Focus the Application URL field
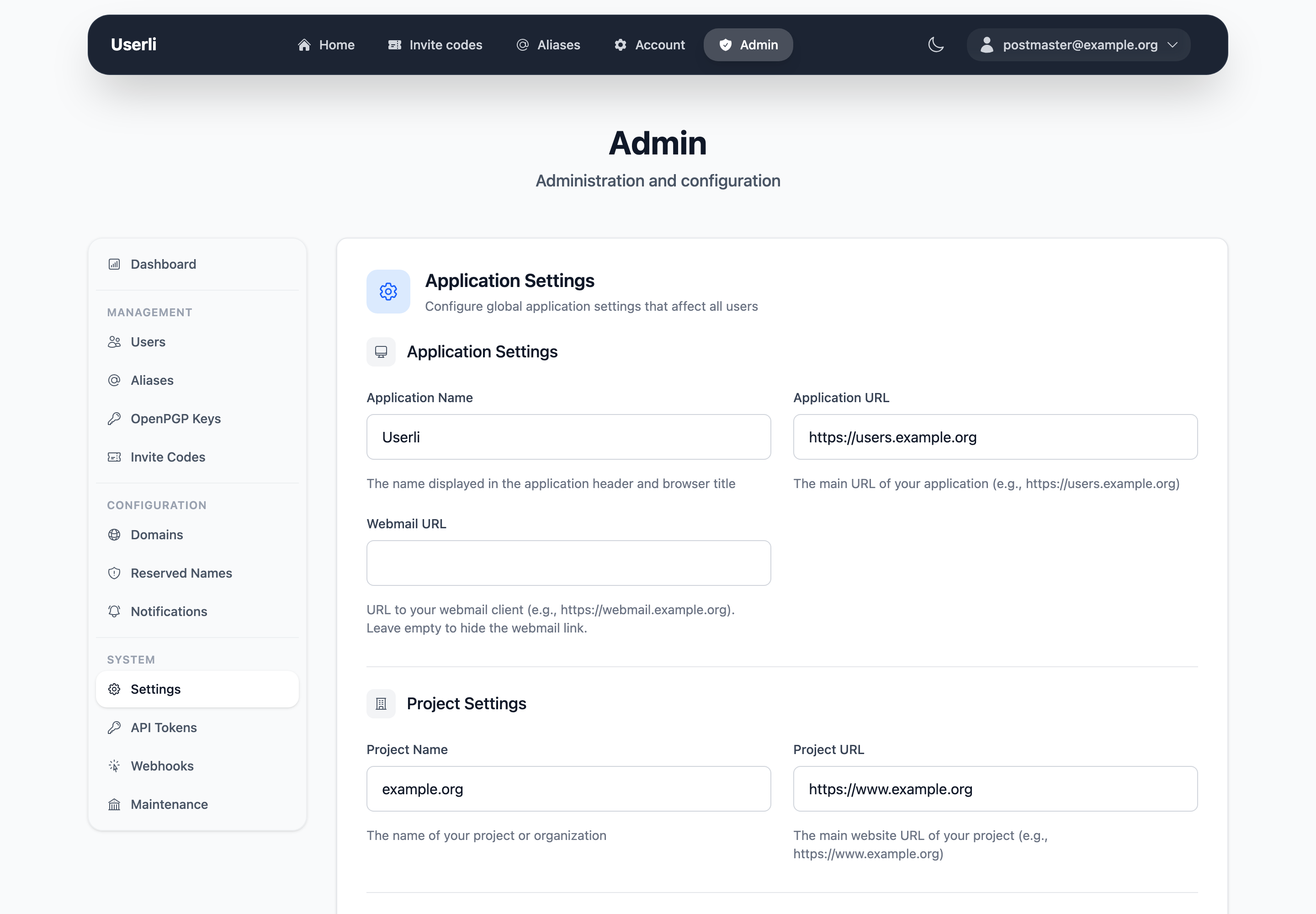The width and height of the screenshot is (1316, 914). click(x=995, y=437)
